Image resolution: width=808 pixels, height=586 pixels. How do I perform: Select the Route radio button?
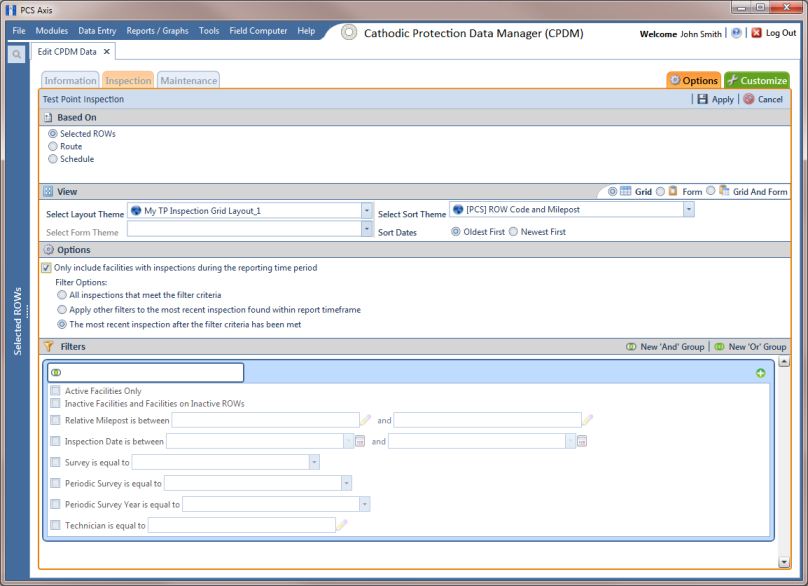coord(53,146)
